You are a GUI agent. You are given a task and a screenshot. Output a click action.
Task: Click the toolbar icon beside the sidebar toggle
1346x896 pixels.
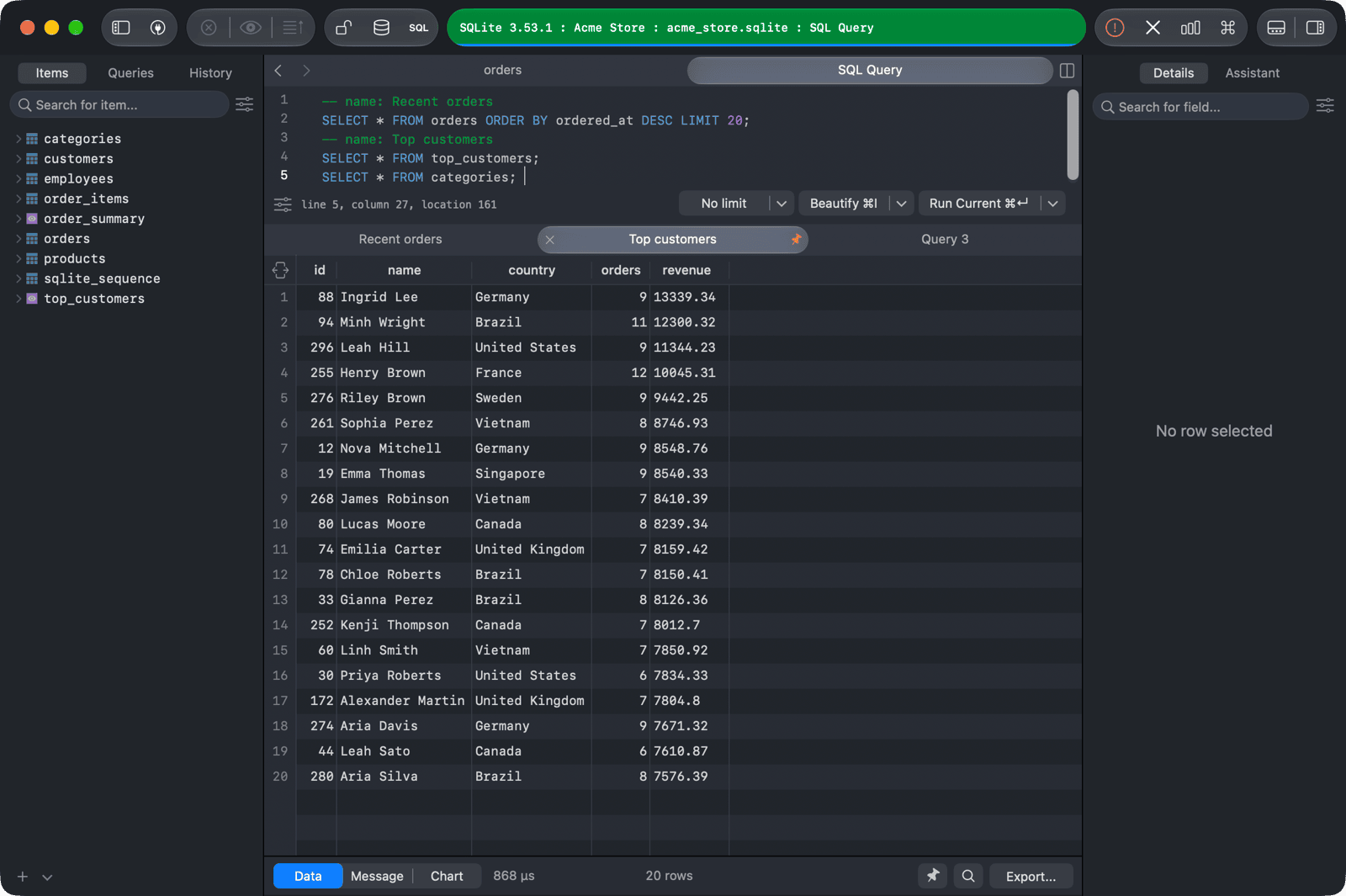pyautogui.click(x=157, y=28)
